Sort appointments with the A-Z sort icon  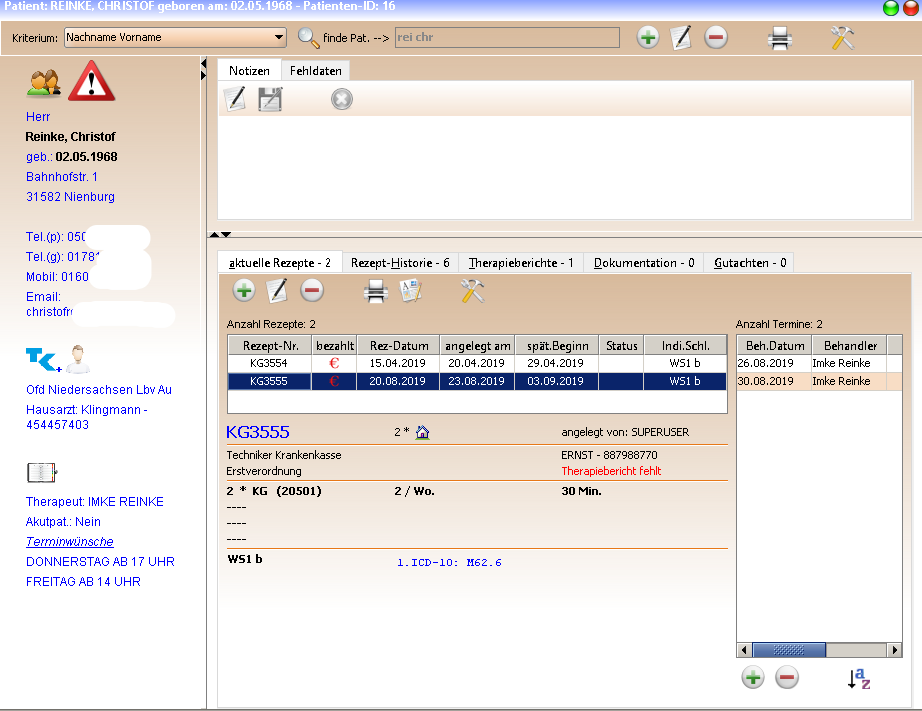pos(858,678)
